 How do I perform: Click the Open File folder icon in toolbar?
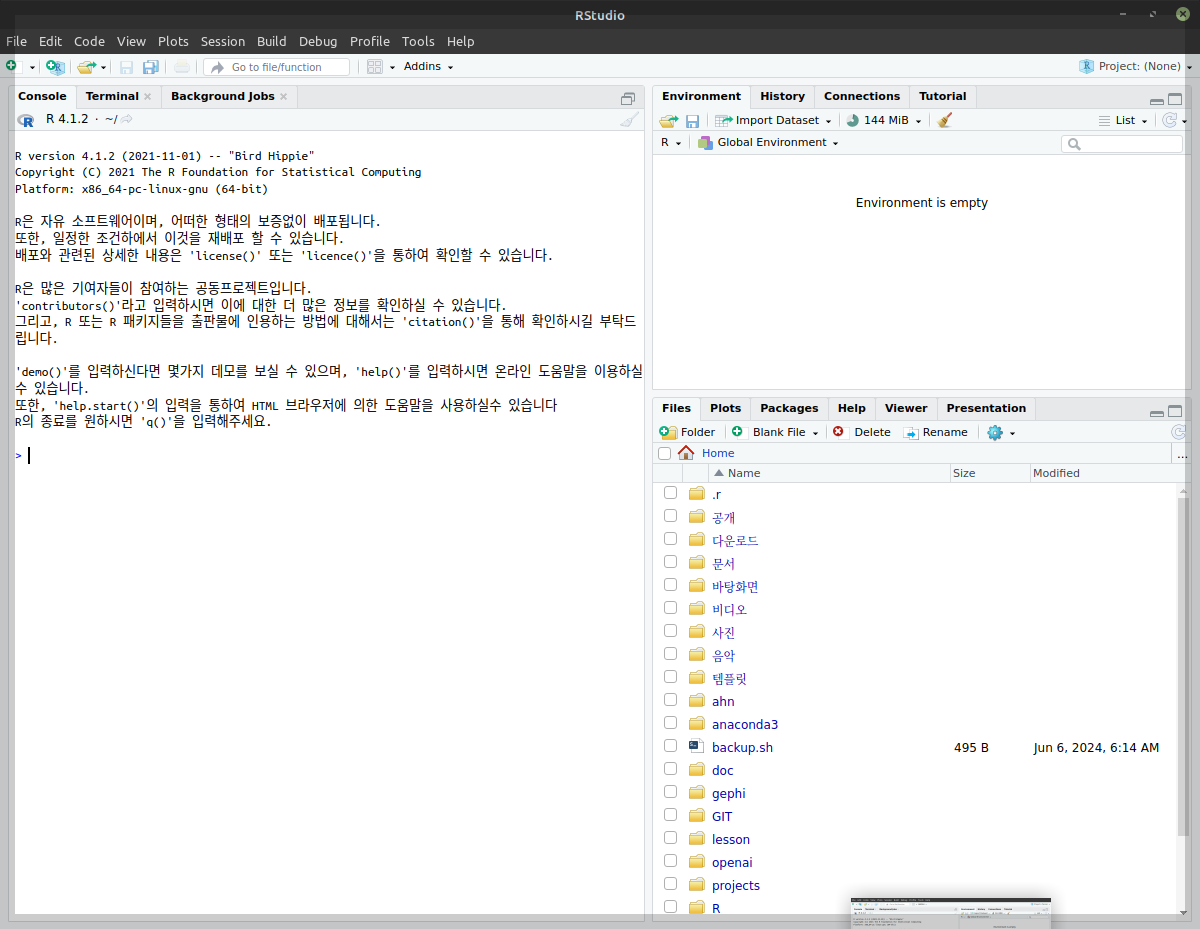[x=86, y=67]
